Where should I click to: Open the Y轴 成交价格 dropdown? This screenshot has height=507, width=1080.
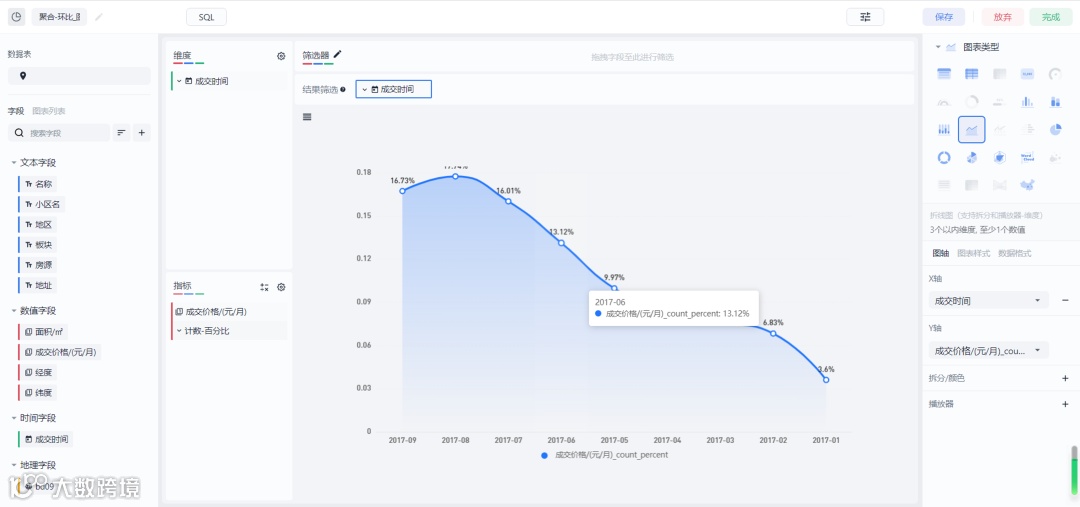[x=989, y=351]
